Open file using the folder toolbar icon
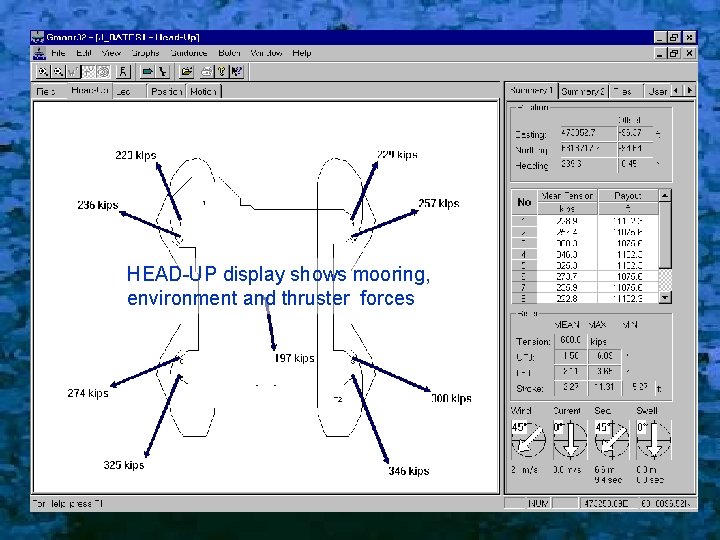 (186, 72)
